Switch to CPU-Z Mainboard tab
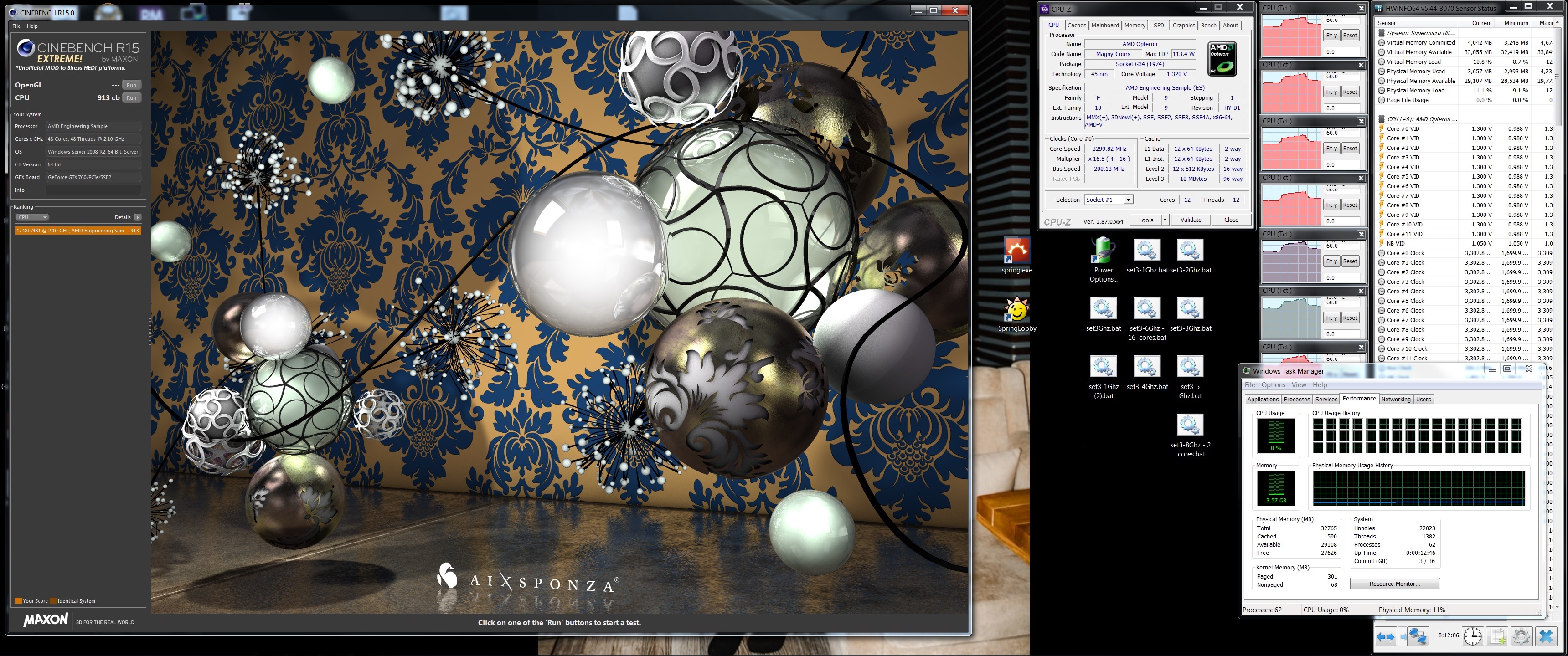 click(1105, 25)
